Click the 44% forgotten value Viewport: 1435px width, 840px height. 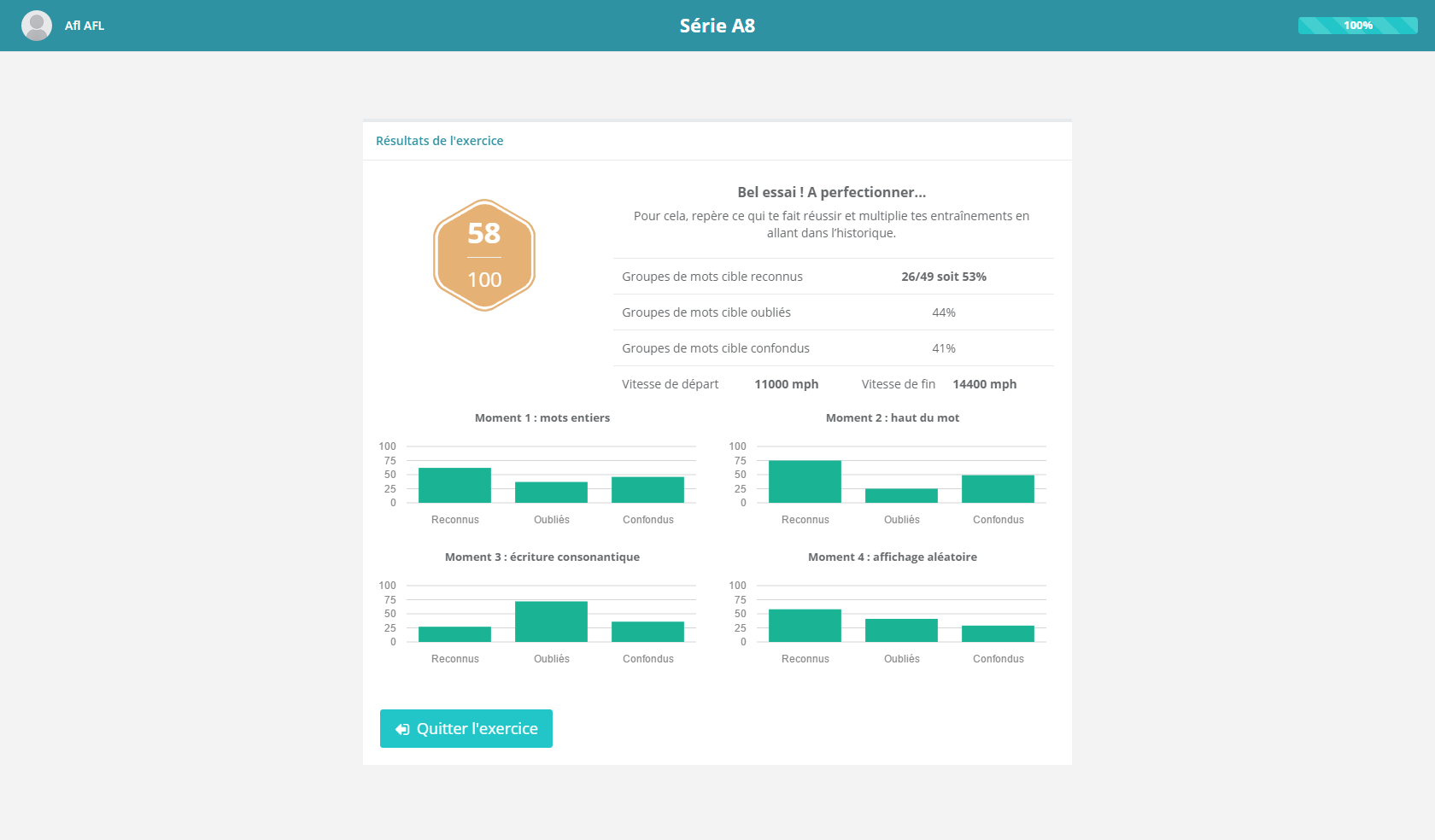tap(944, 312)
